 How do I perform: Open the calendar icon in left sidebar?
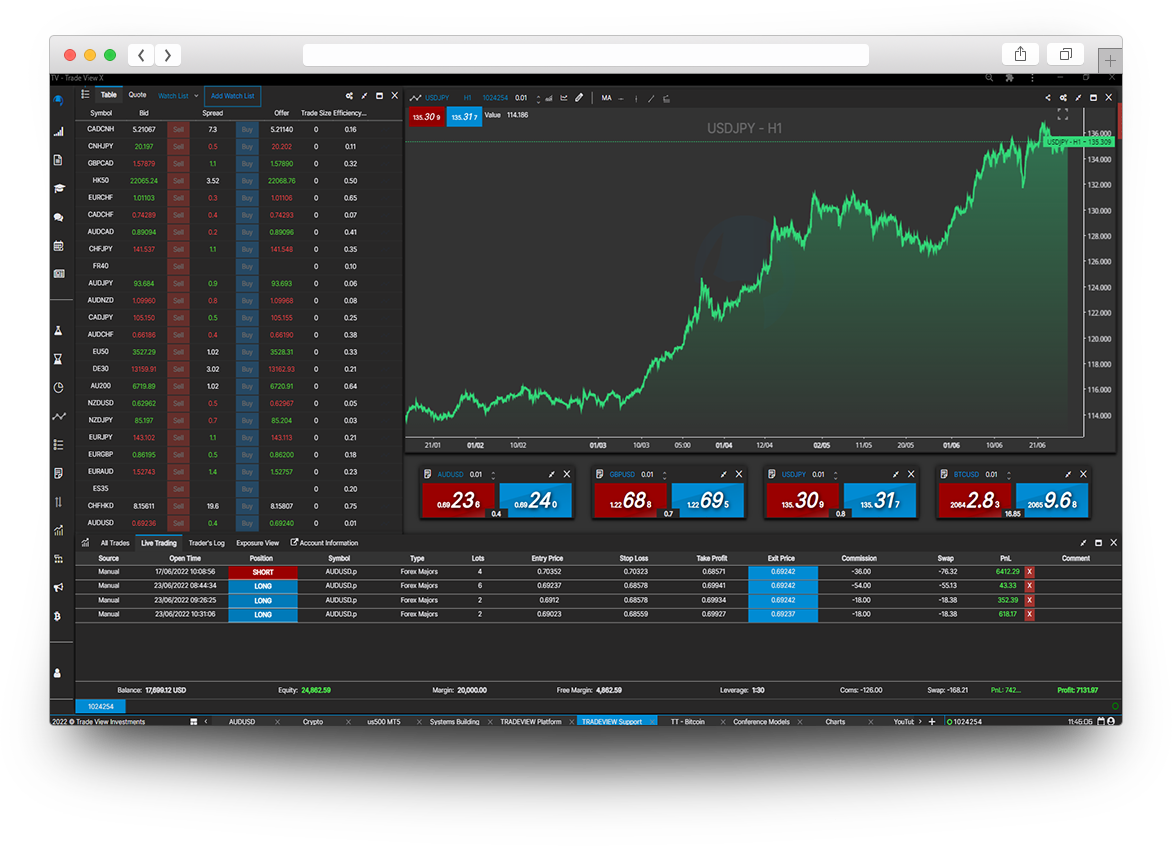[x=59, y=245]
